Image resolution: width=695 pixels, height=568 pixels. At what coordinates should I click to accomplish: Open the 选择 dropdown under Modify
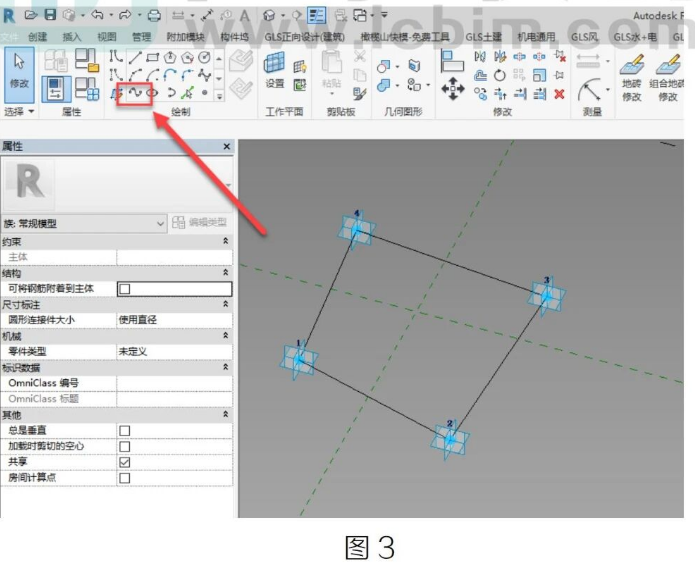point(19,111)
